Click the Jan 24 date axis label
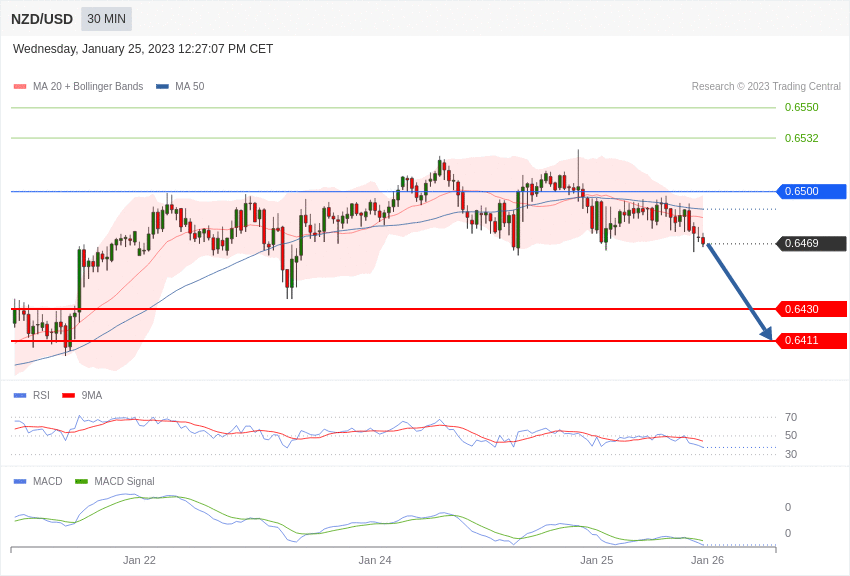 click(375, 560)
